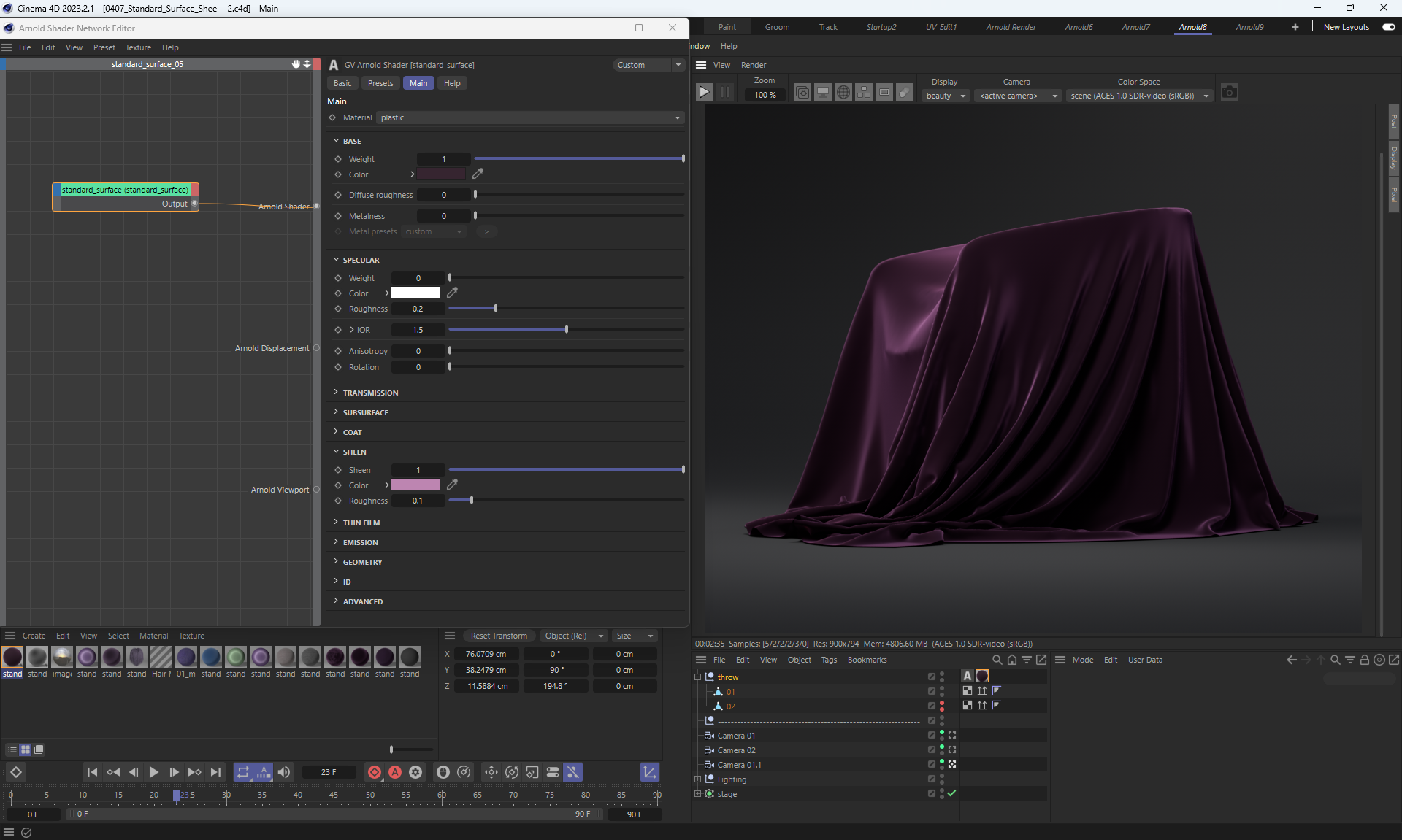Select the Camera 02 object in the tree

736,750
